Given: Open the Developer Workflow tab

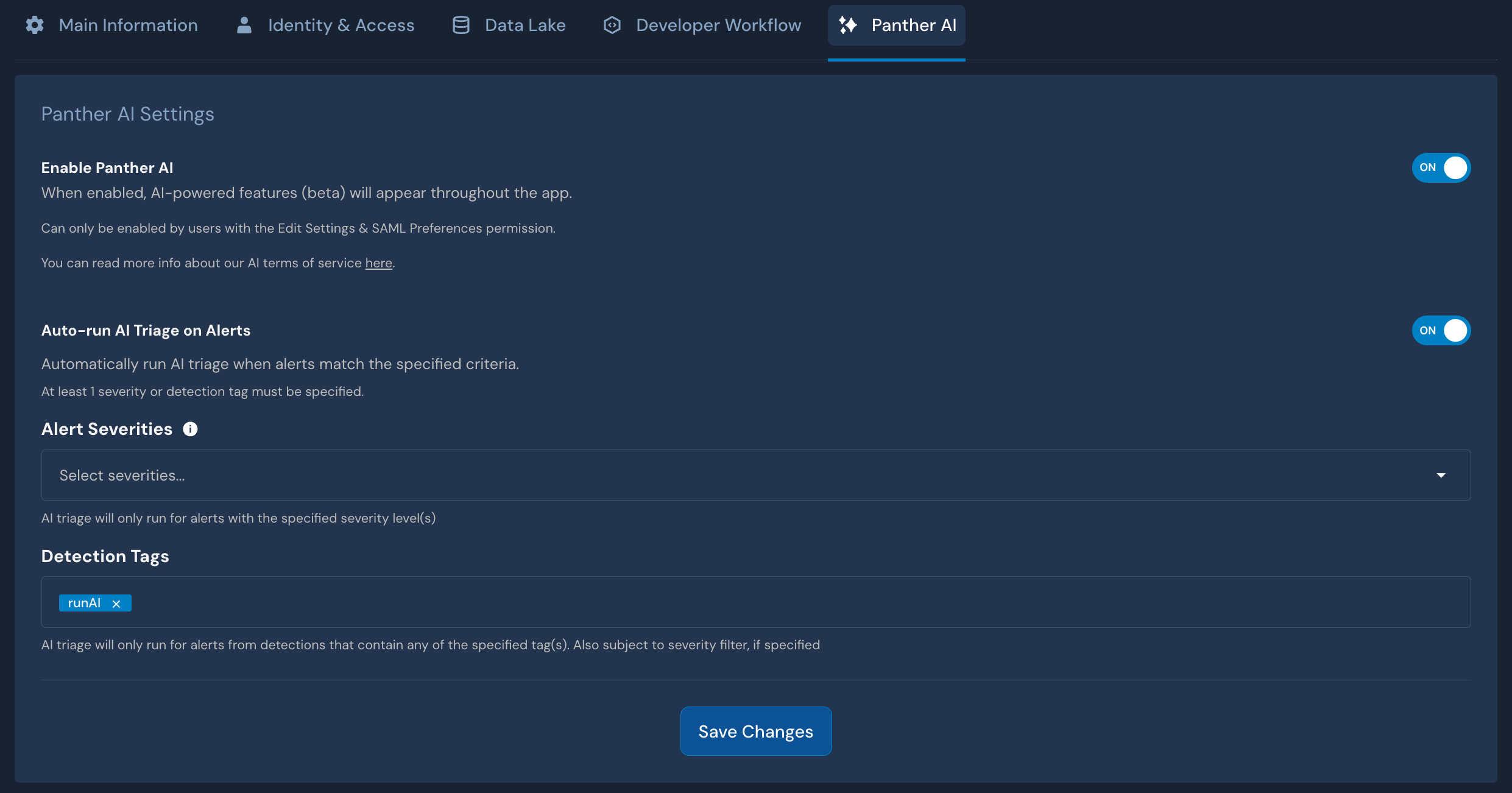Looking at the screenshot, I should click(x=702, y=25).
